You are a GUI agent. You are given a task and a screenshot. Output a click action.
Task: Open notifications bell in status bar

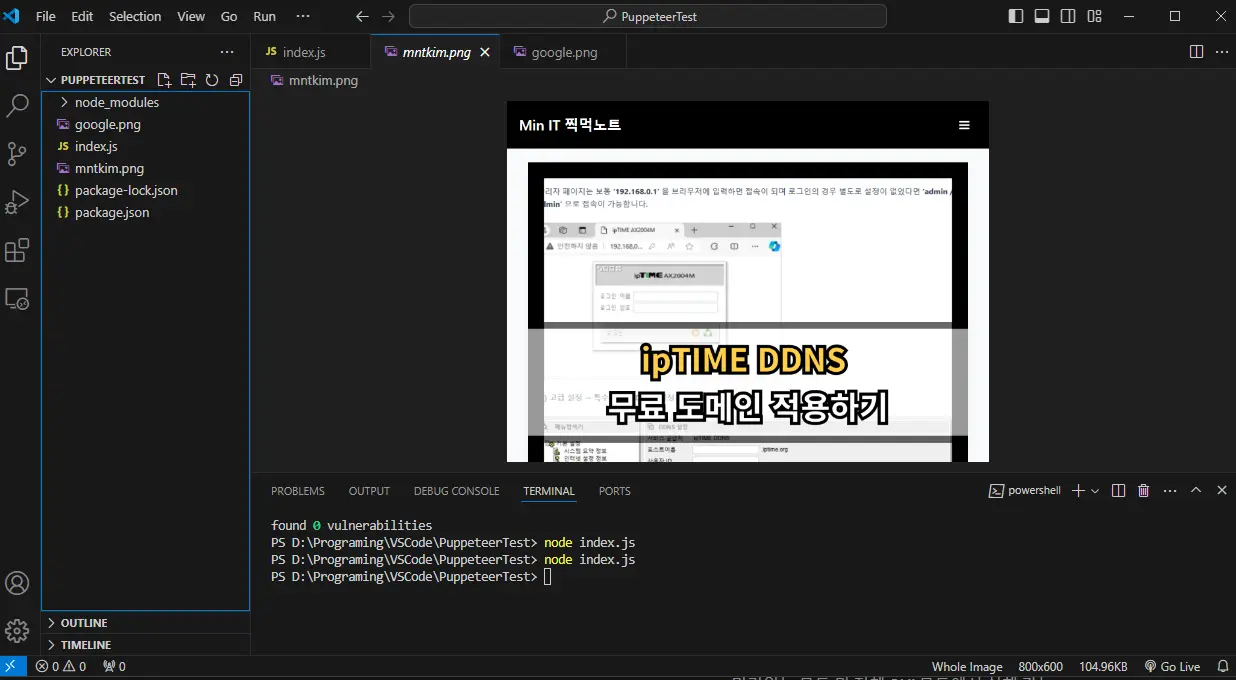click(1222, 666)
